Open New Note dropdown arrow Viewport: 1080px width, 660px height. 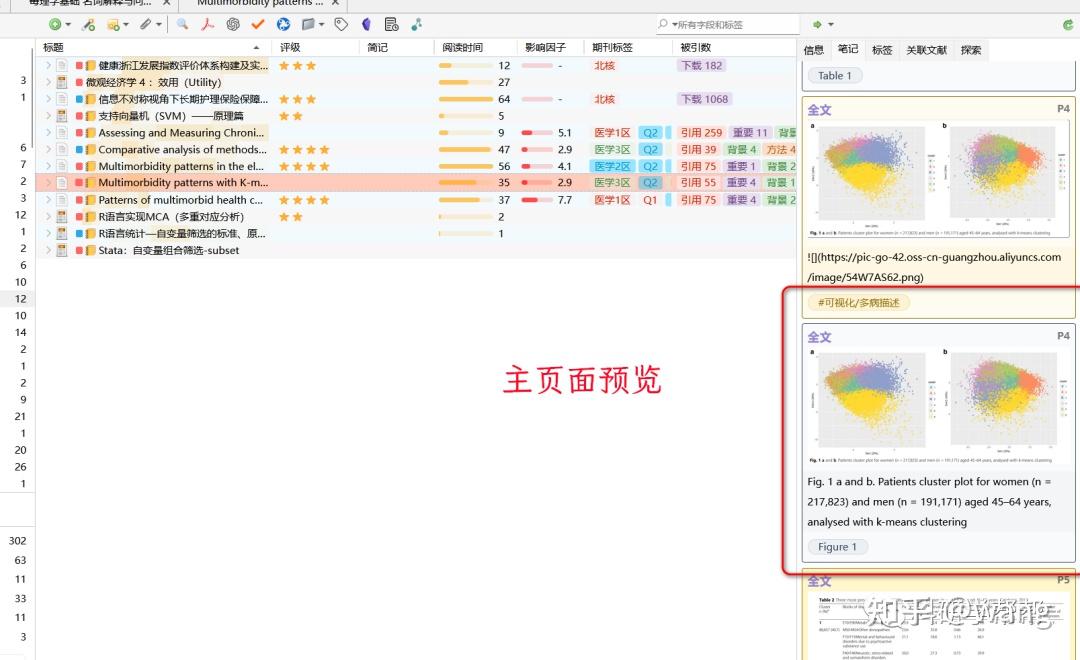pos(126,24)
